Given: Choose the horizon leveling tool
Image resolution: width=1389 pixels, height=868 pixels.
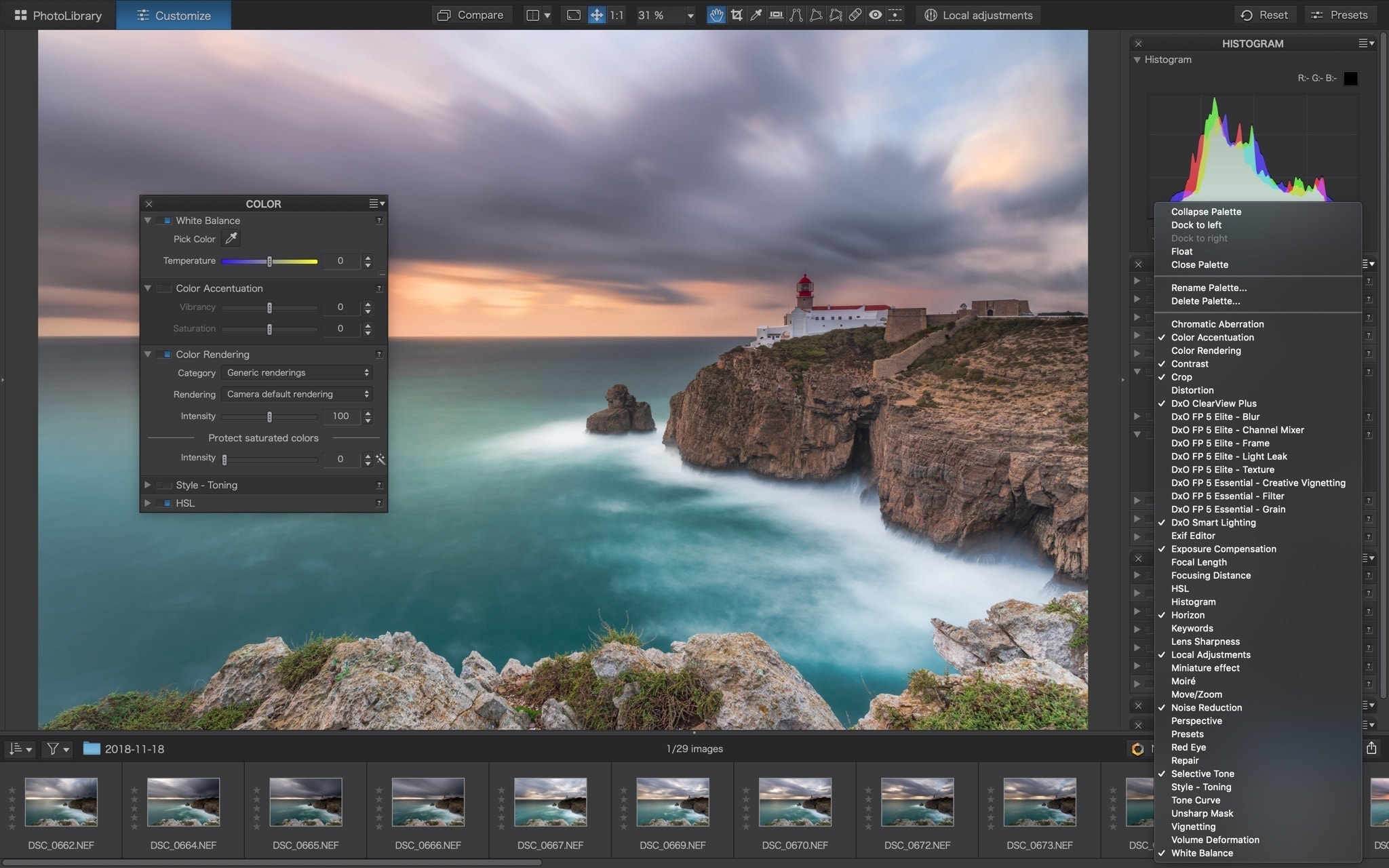Looking at the screenshot, I should pos(776,15).
